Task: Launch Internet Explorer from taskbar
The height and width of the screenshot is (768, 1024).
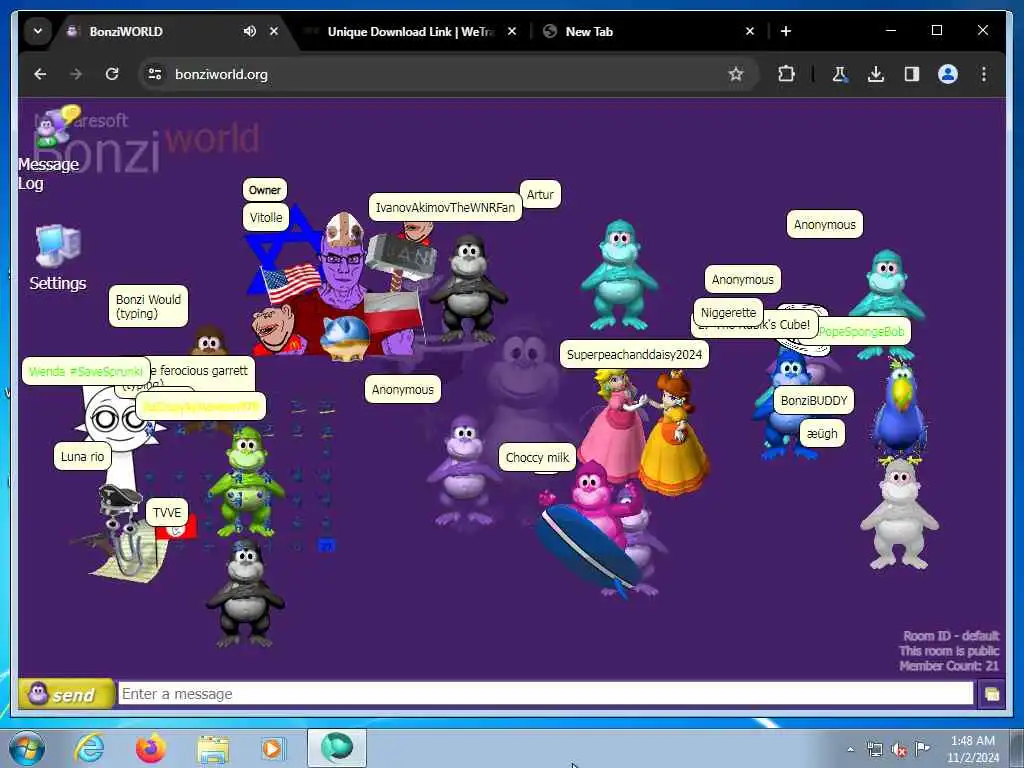Action: tap(88, 748)
